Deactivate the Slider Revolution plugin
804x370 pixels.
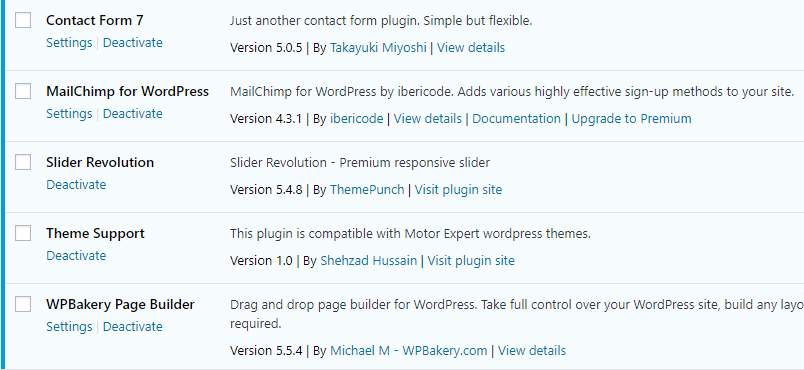coord(76,184)
